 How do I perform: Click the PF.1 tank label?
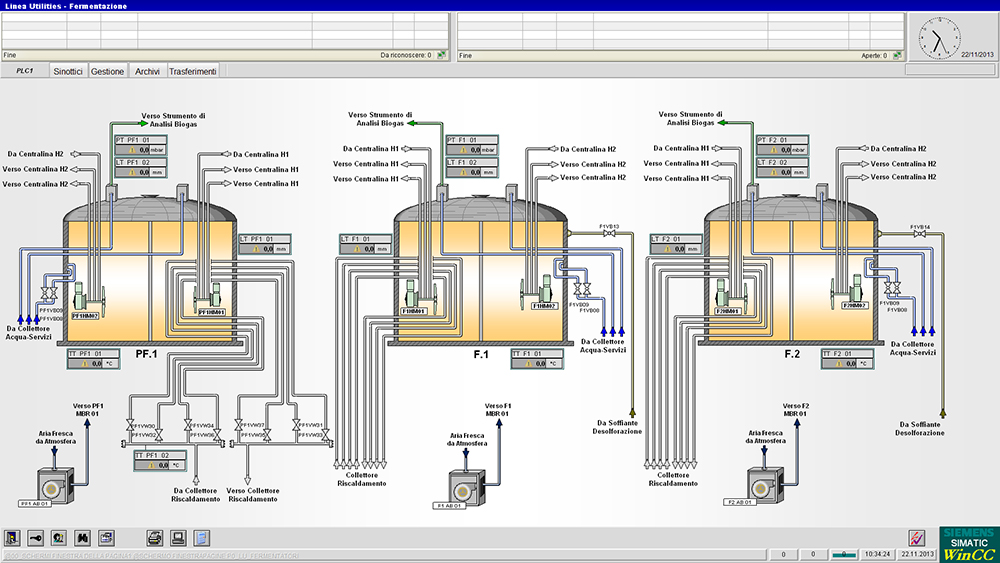click(146, 354)
